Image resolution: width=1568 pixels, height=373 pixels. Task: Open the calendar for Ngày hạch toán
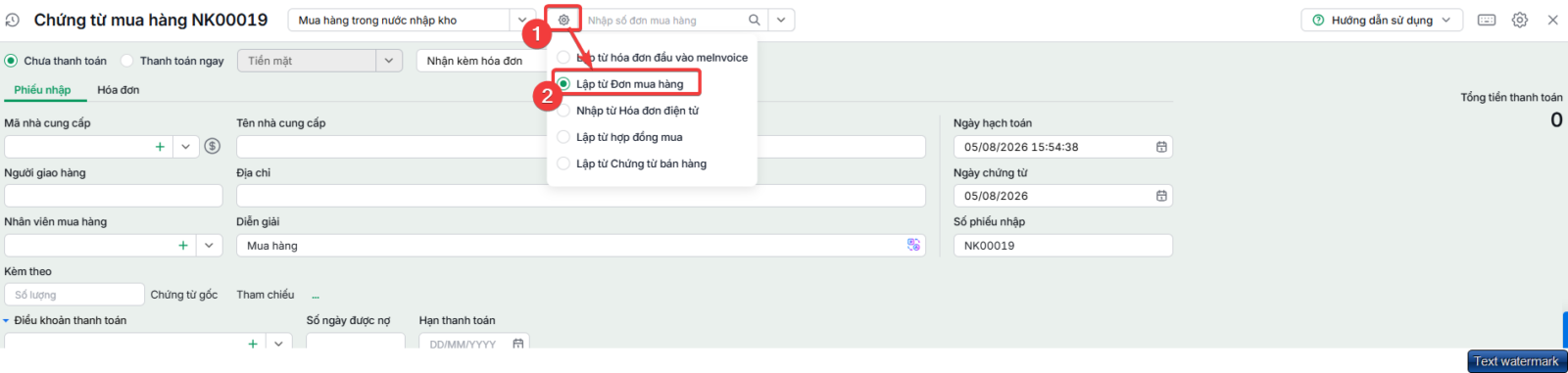[1161, 147]
